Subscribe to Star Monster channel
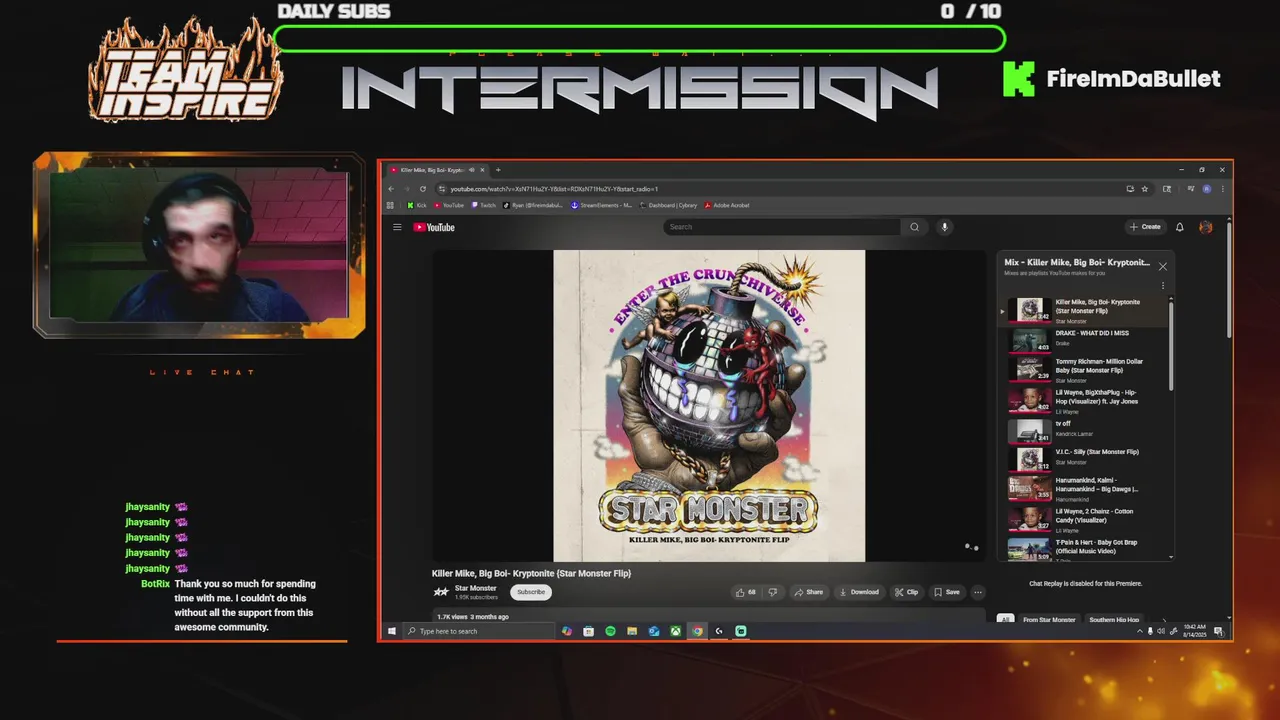Viewport: 1280px width, 720px height. (531, 592)
